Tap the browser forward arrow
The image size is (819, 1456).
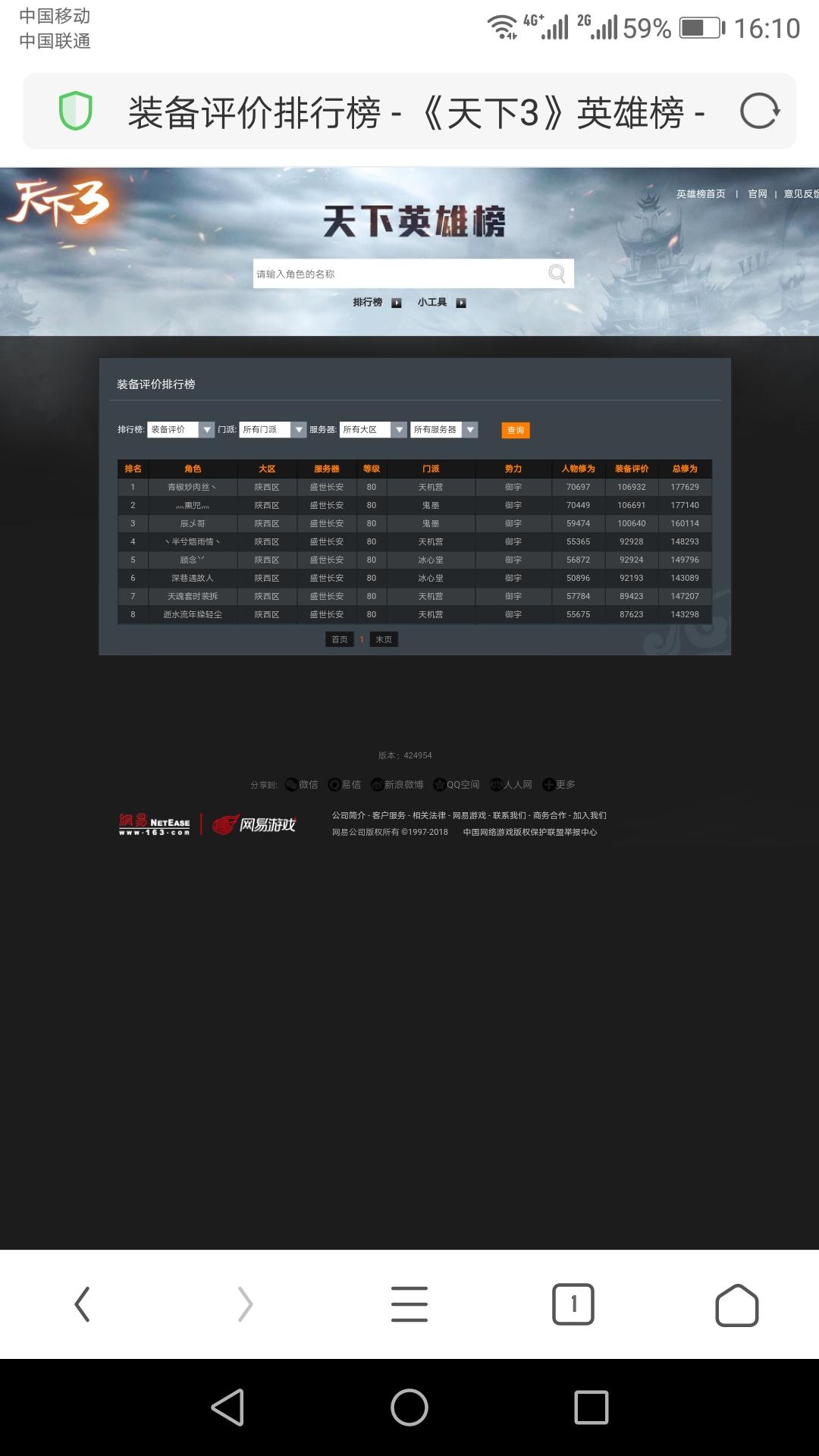pyautogui.click(x=245, y=1304)
